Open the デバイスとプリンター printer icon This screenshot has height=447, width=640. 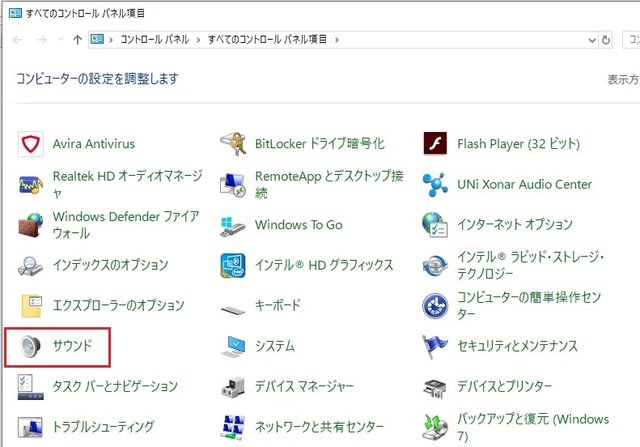coord(435,388)
